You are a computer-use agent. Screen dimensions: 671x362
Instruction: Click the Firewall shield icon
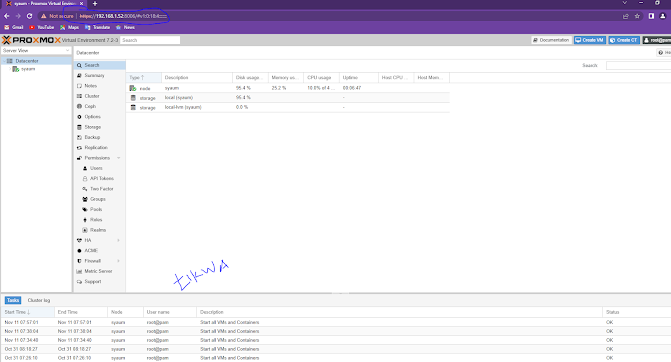pos(79,261)
